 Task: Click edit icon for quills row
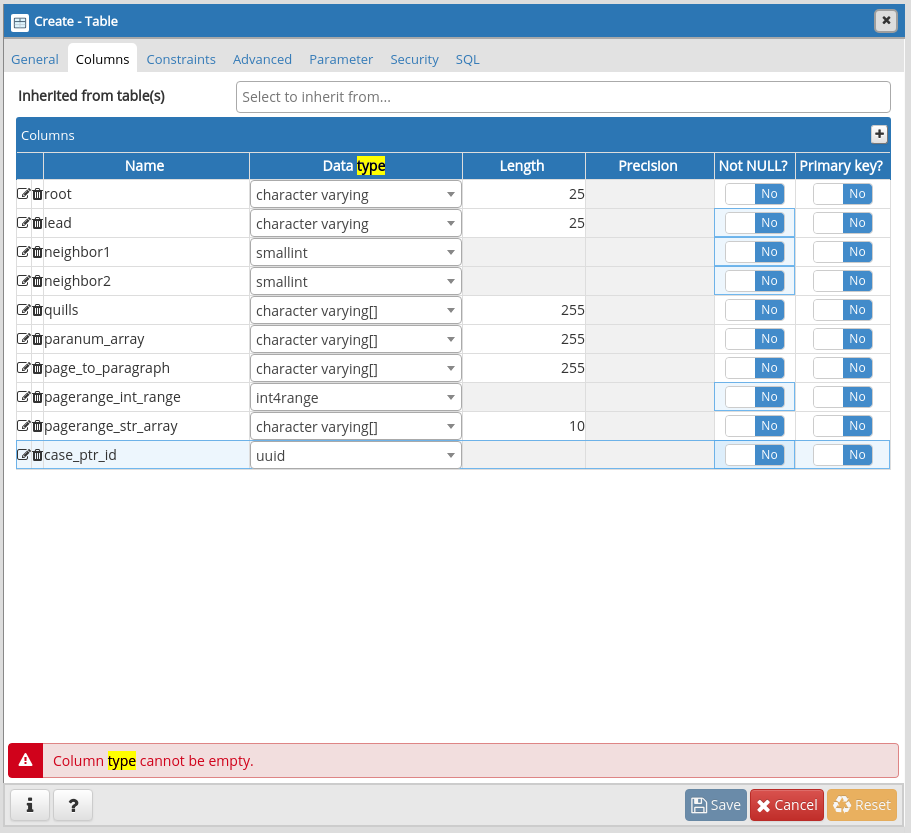pyautogui.click(x=23, y=310)
